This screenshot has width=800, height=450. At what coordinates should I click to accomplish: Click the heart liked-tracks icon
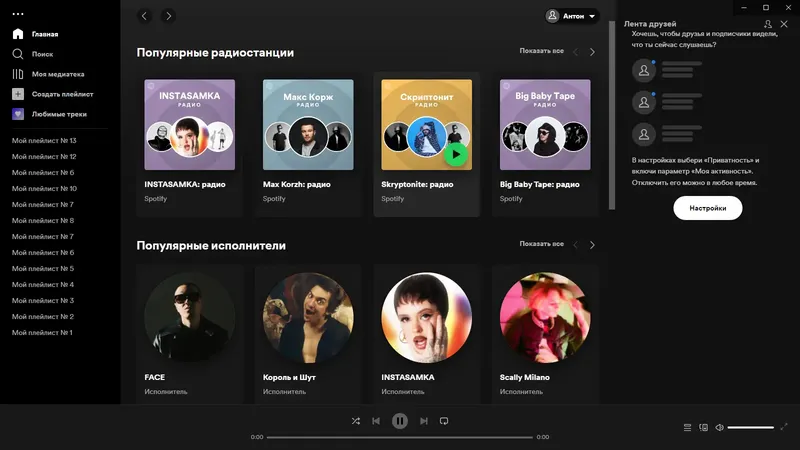pyautogui.click(x=18, y=114)
